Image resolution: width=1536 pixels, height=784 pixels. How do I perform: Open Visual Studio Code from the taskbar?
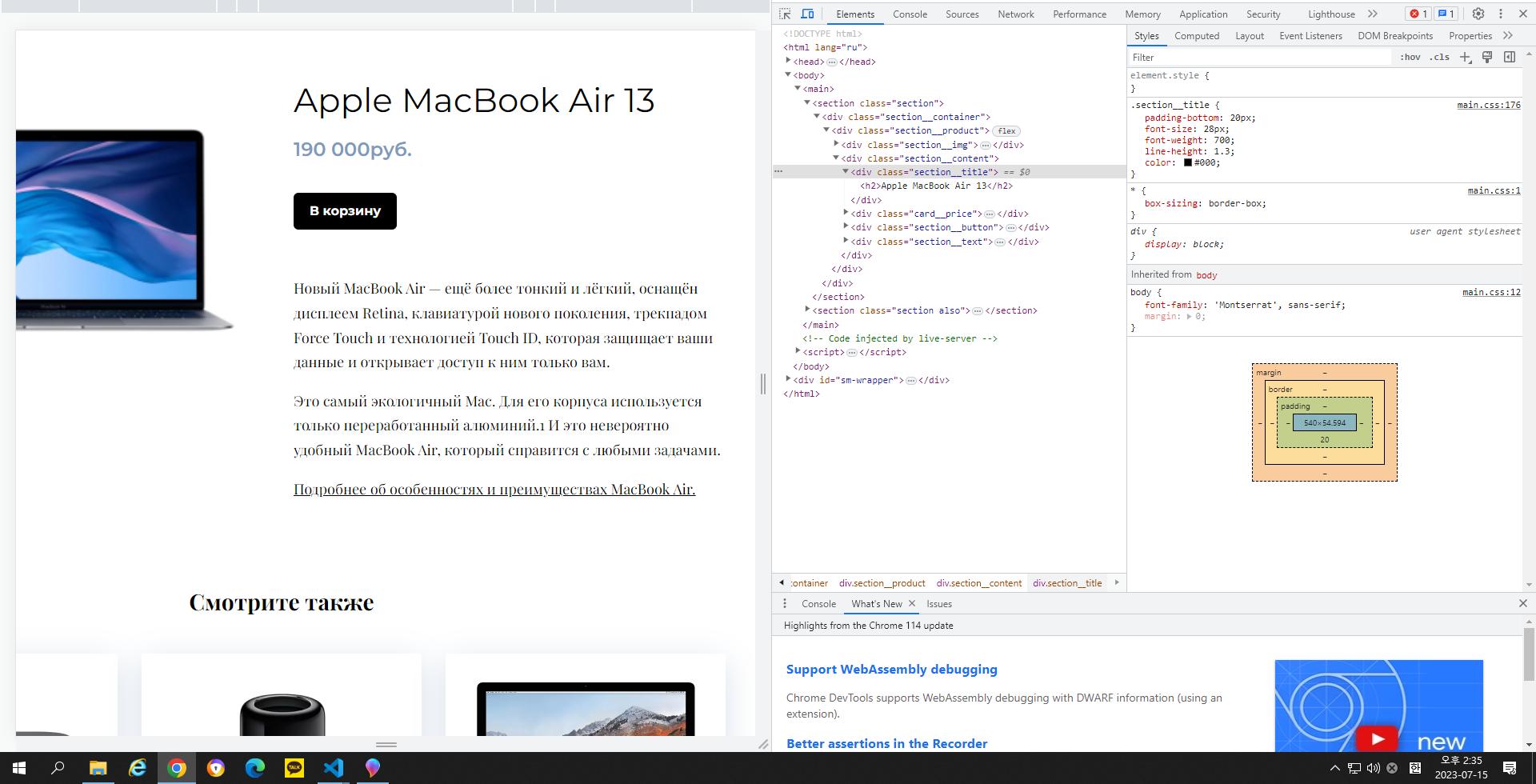[x=334, y=768]
